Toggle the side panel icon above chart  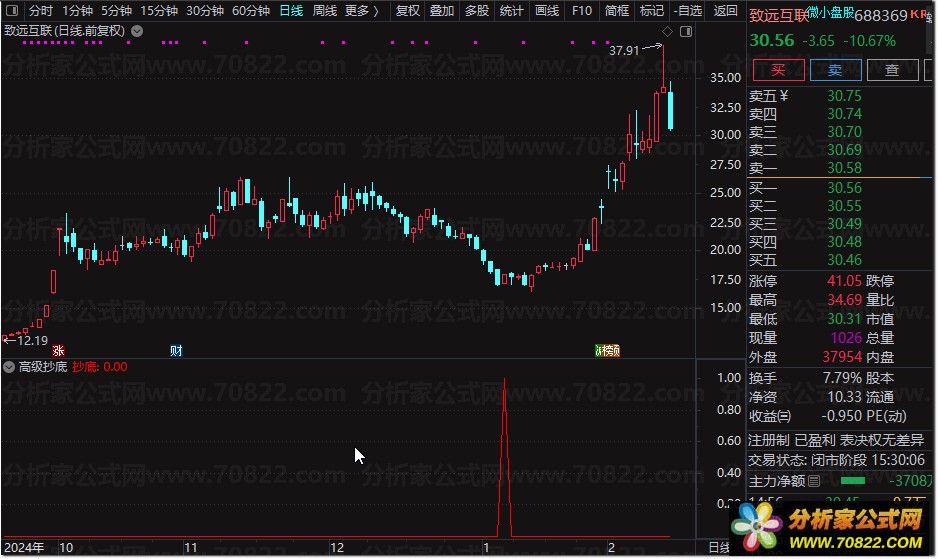pos(686,31)
